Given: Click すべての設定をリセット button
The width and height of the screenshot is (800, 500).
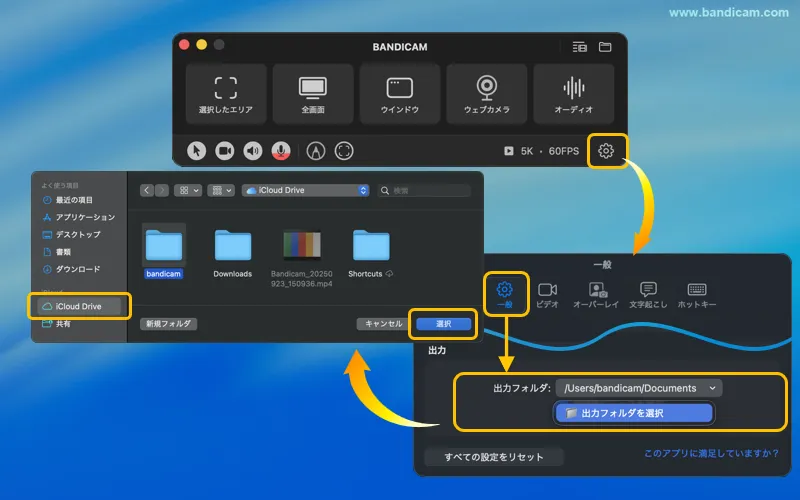Looking at the screenshot, I should pos(494,457).
